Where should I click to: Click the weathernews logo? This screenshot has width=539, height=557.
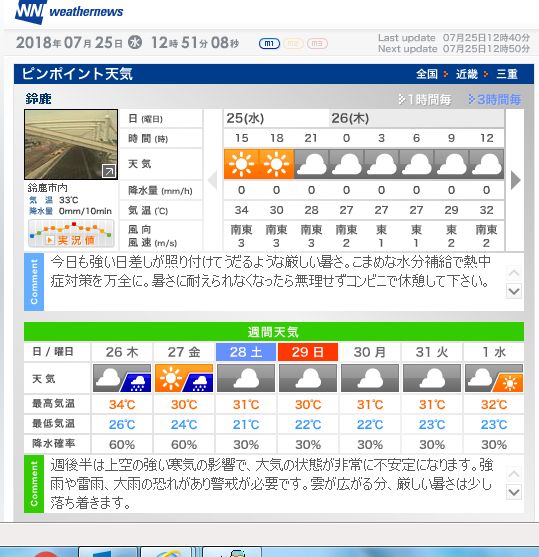pos(69,11)
